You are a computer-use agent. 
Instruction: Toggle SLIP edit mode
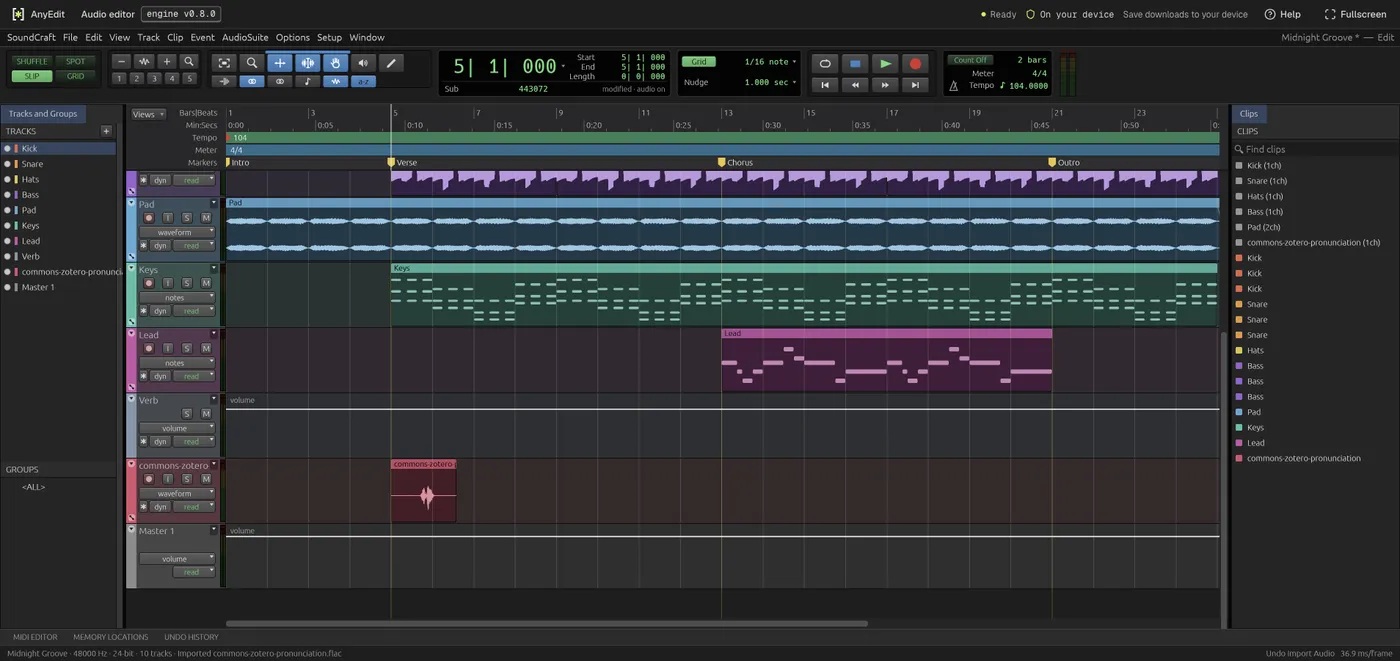(x=32, y=76)
